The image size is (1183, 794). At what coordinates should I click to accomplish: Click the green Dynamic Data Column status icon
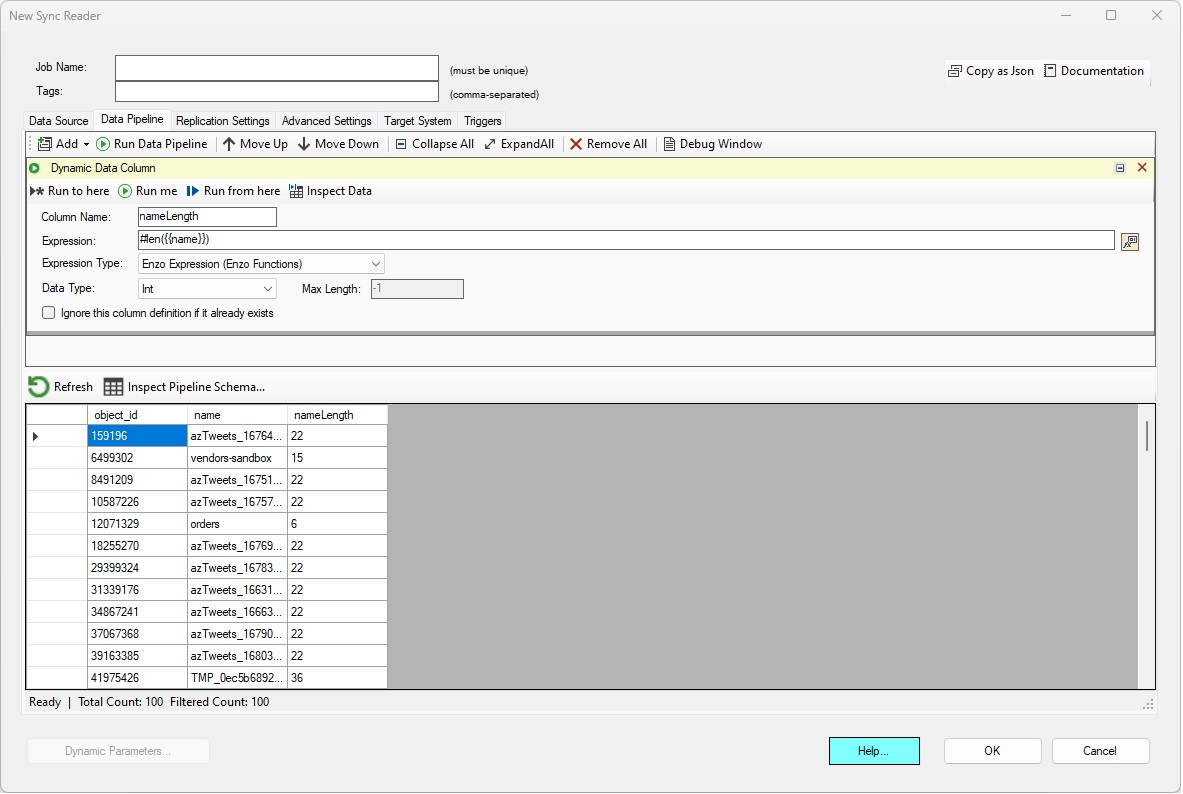(x=35, y=168)
